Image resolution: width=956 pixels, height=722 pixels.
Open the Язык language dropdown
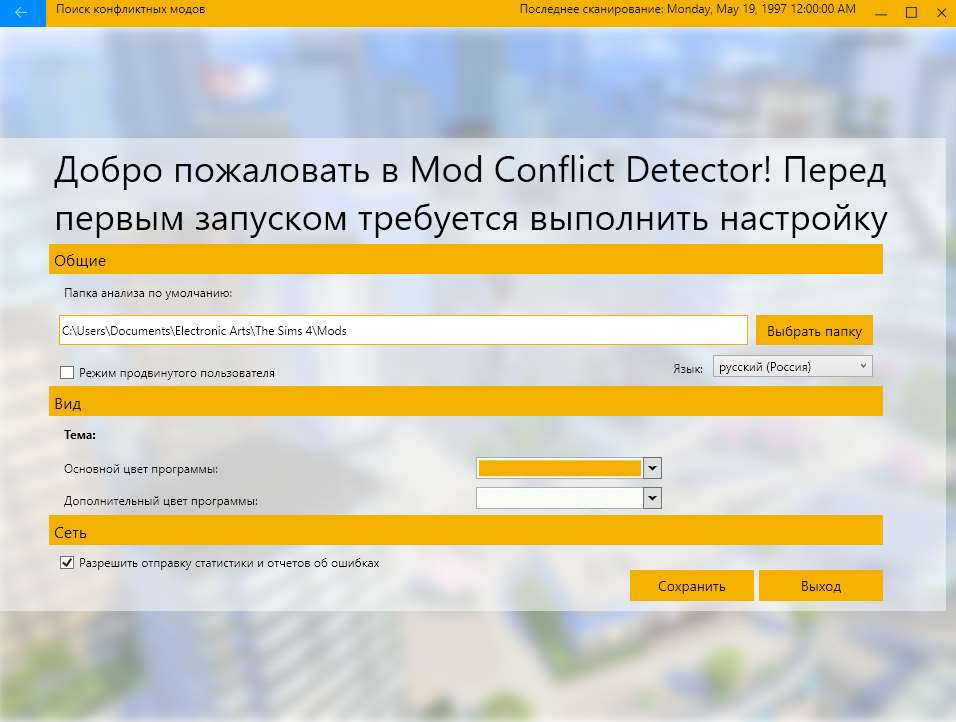click(793, 366)
